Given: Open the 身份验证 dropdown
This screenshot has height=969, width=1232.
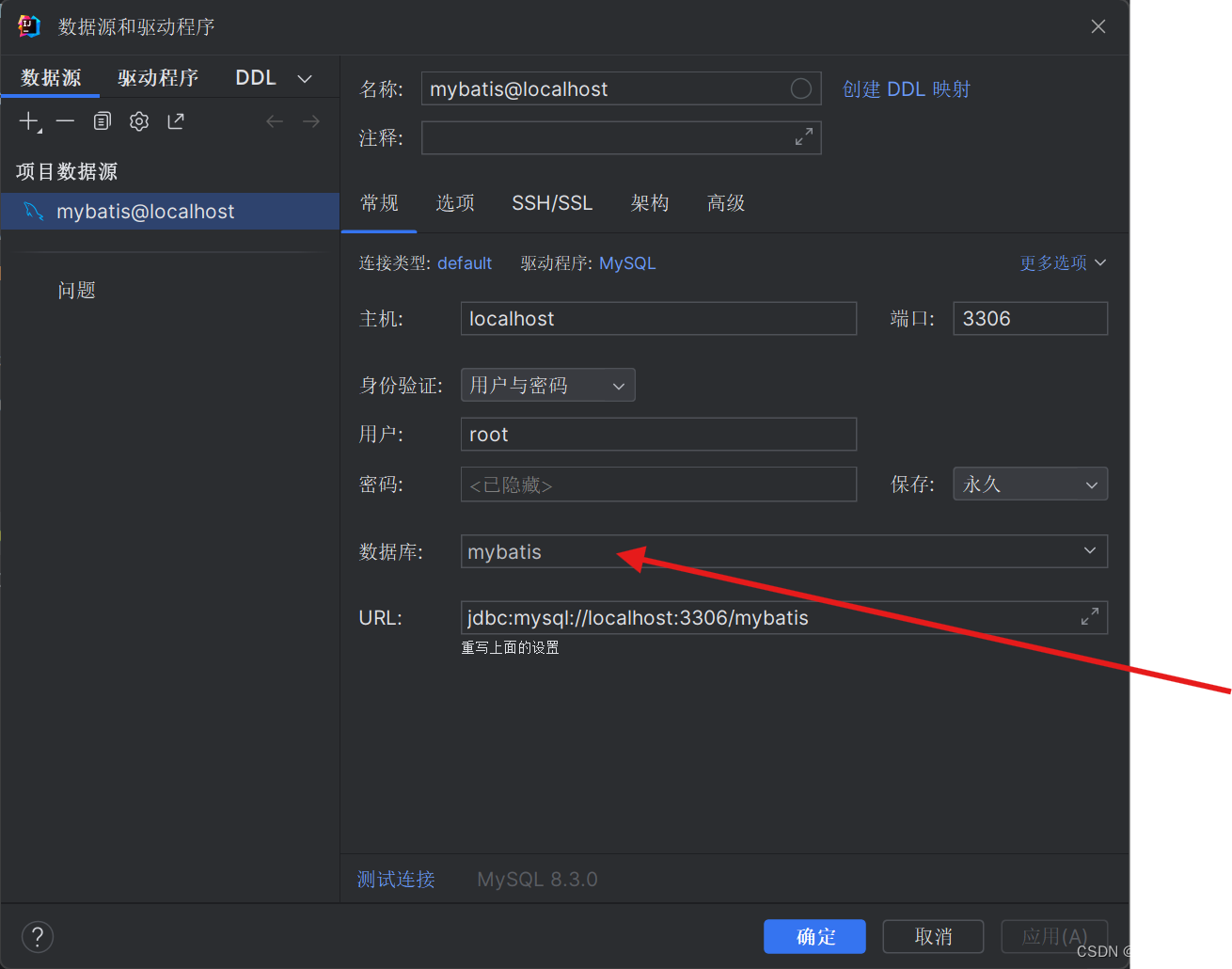Looking at the screenshot, I should 548,385.
